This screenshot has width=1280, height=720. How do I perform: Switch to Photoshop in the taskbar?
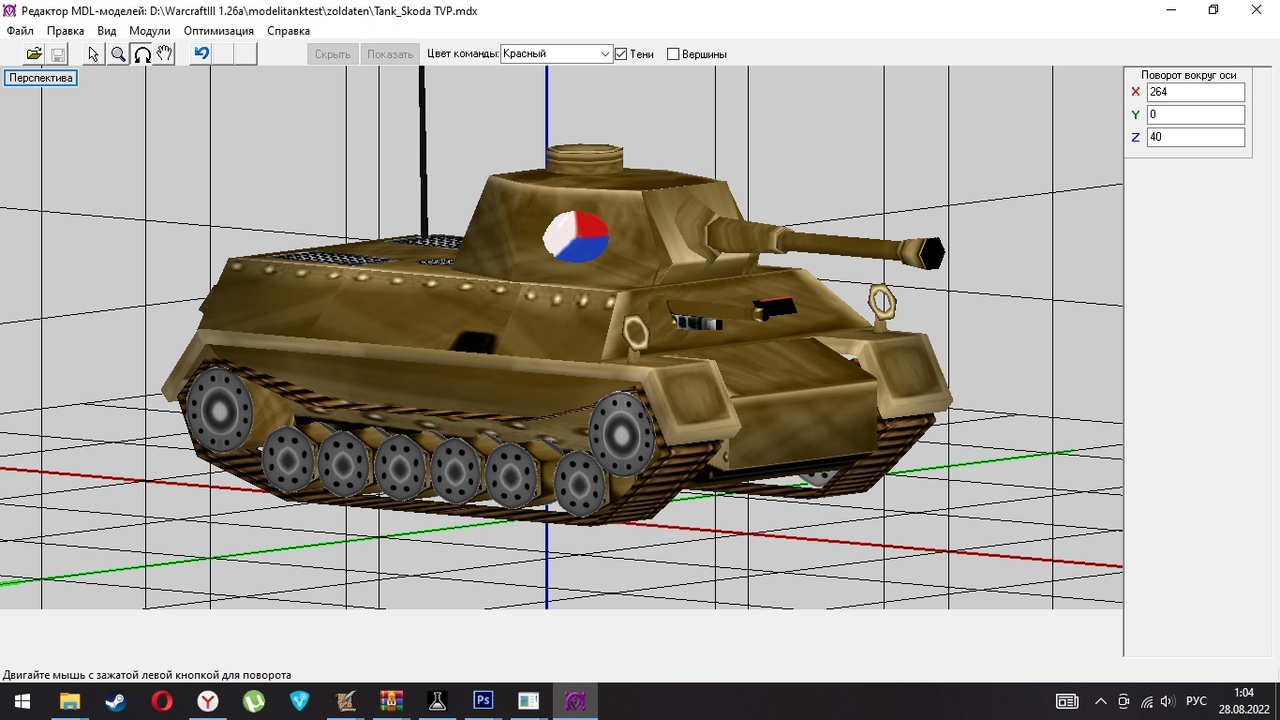click(x=483, y=702)
